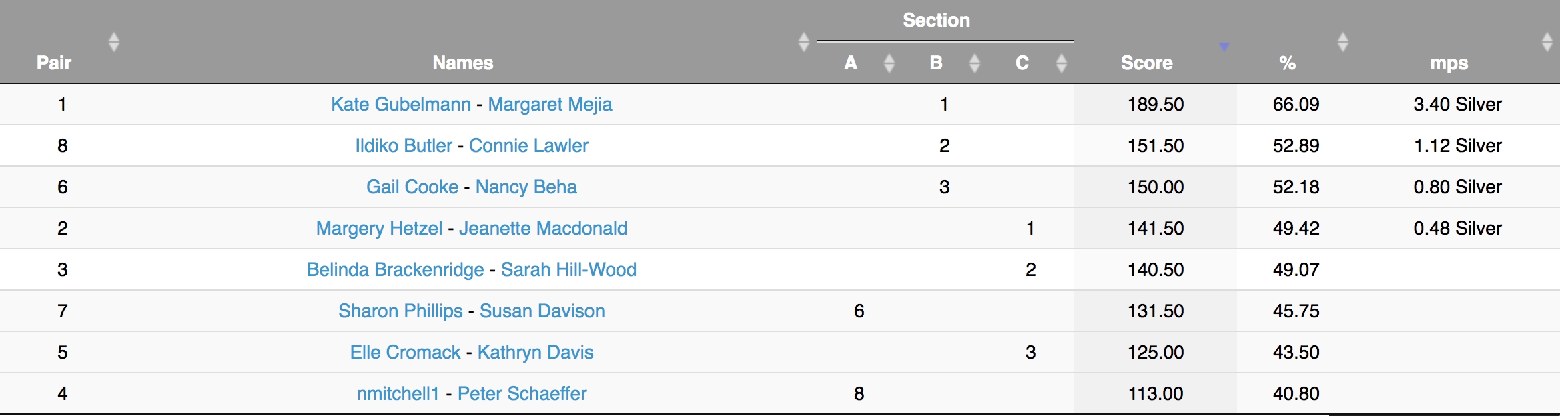Toggle Score descending sort indicator
Image resolution: width=1568 pixels, height=416 pixels.
pyautogui.click(x=1224, y=47)
